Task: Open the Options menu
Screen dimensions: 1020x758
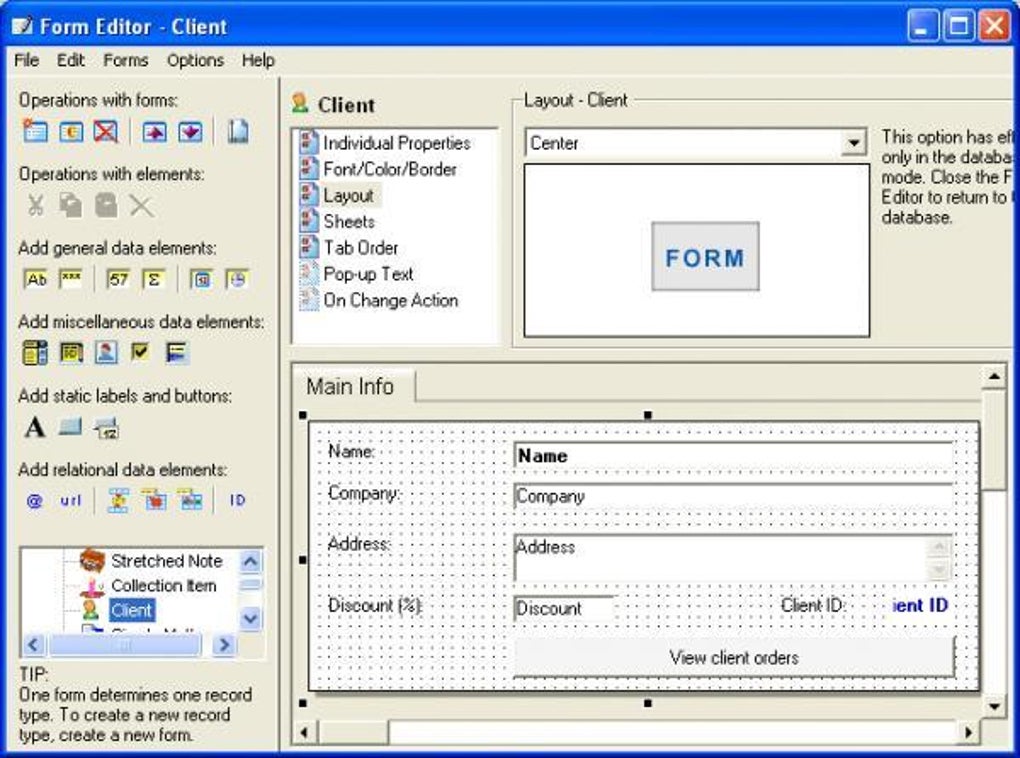Action: click(x=195, y=60)
